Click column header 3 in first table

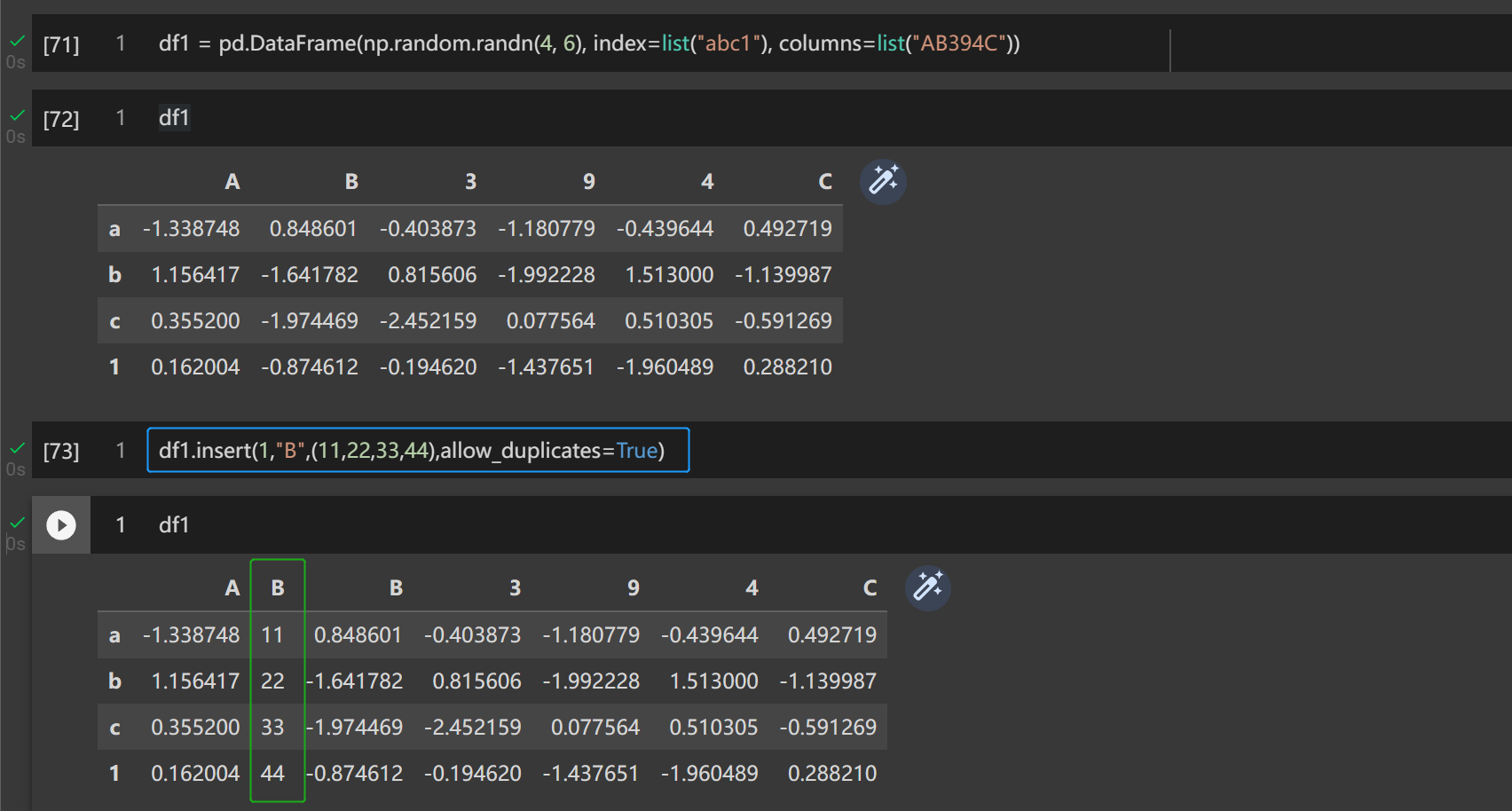pyautogui.click(x=470, y=182)
